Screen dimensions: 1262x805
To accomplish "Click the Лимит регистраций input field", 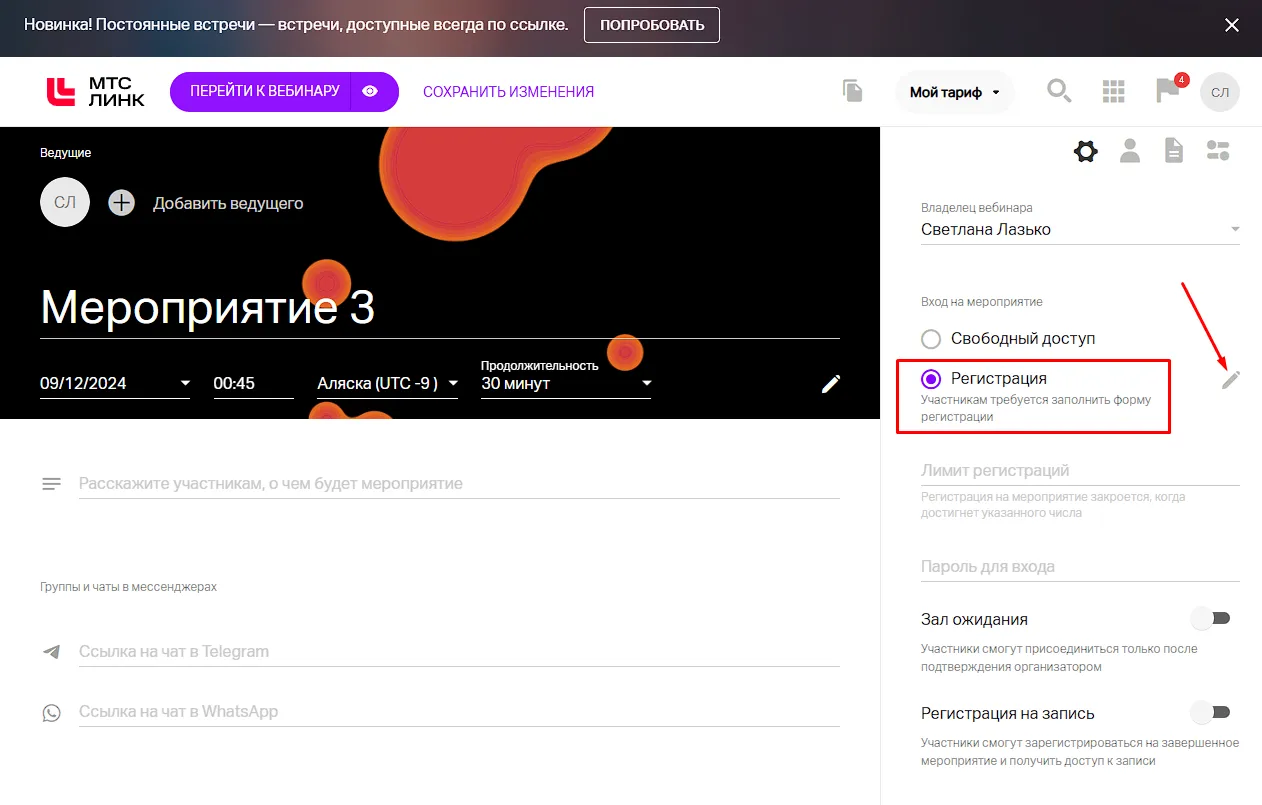I will pos(1079,471).
